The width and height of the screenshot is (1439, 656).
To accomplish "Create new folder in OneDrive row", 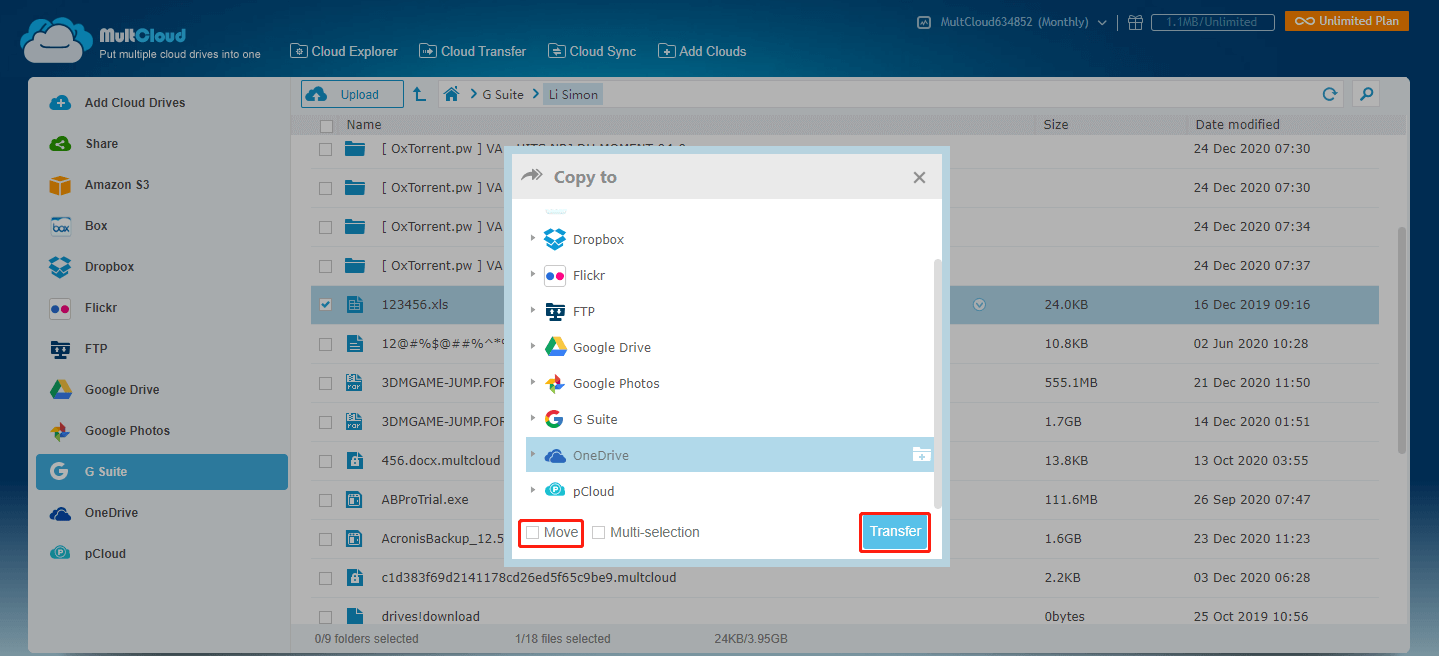I will 921,455.
